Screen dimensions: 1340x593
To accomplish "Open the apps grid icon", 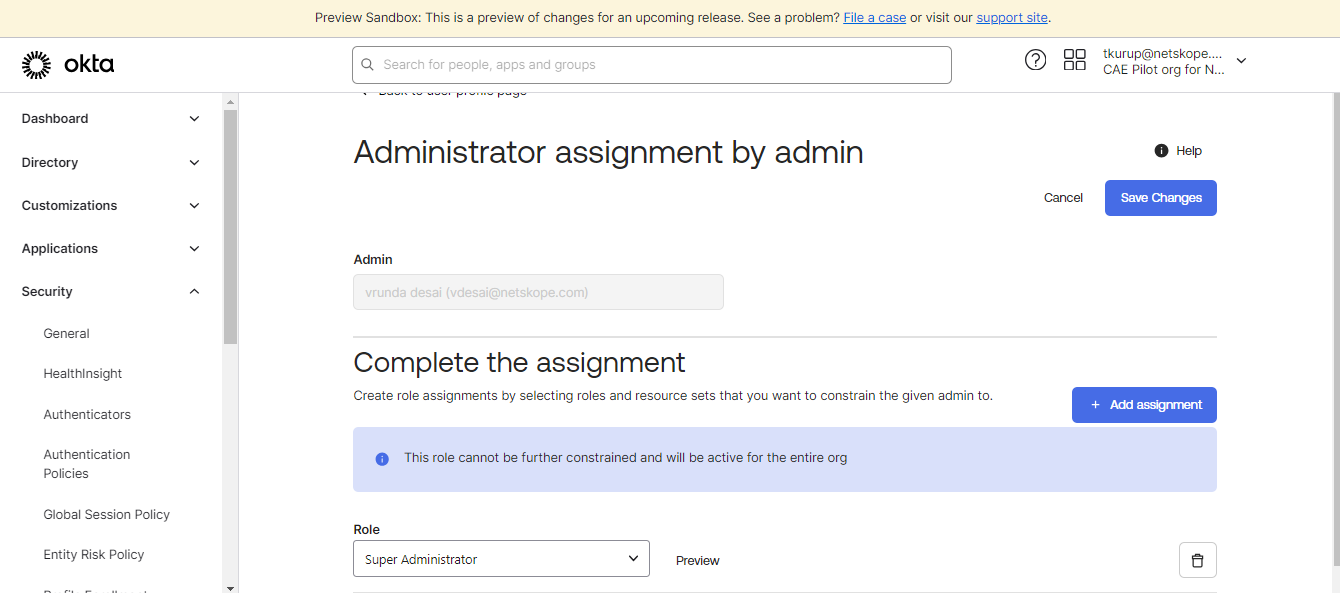I will pyautogui.click(x=1075, y=60).
